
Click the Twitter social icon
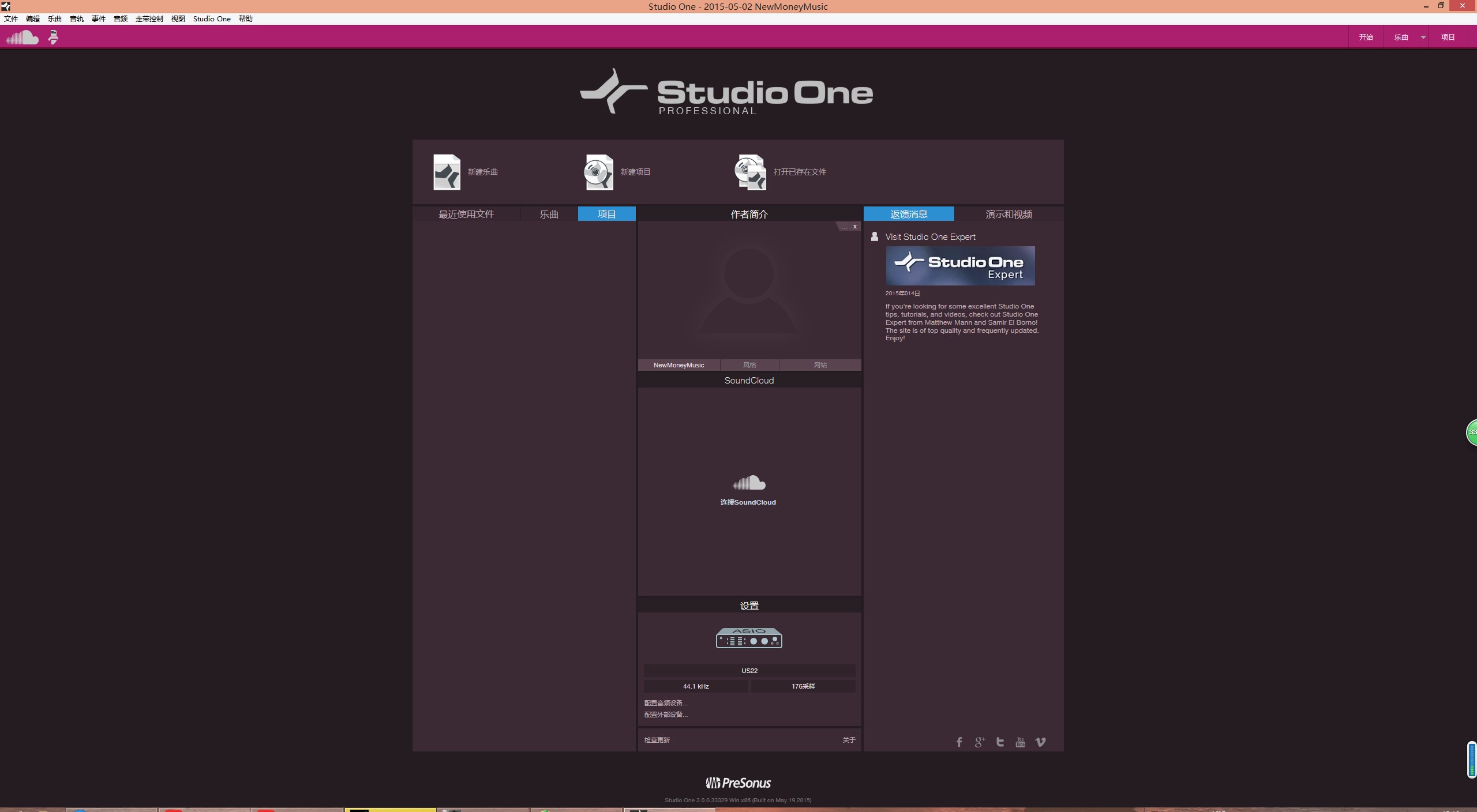click(x=1000, y=742)
